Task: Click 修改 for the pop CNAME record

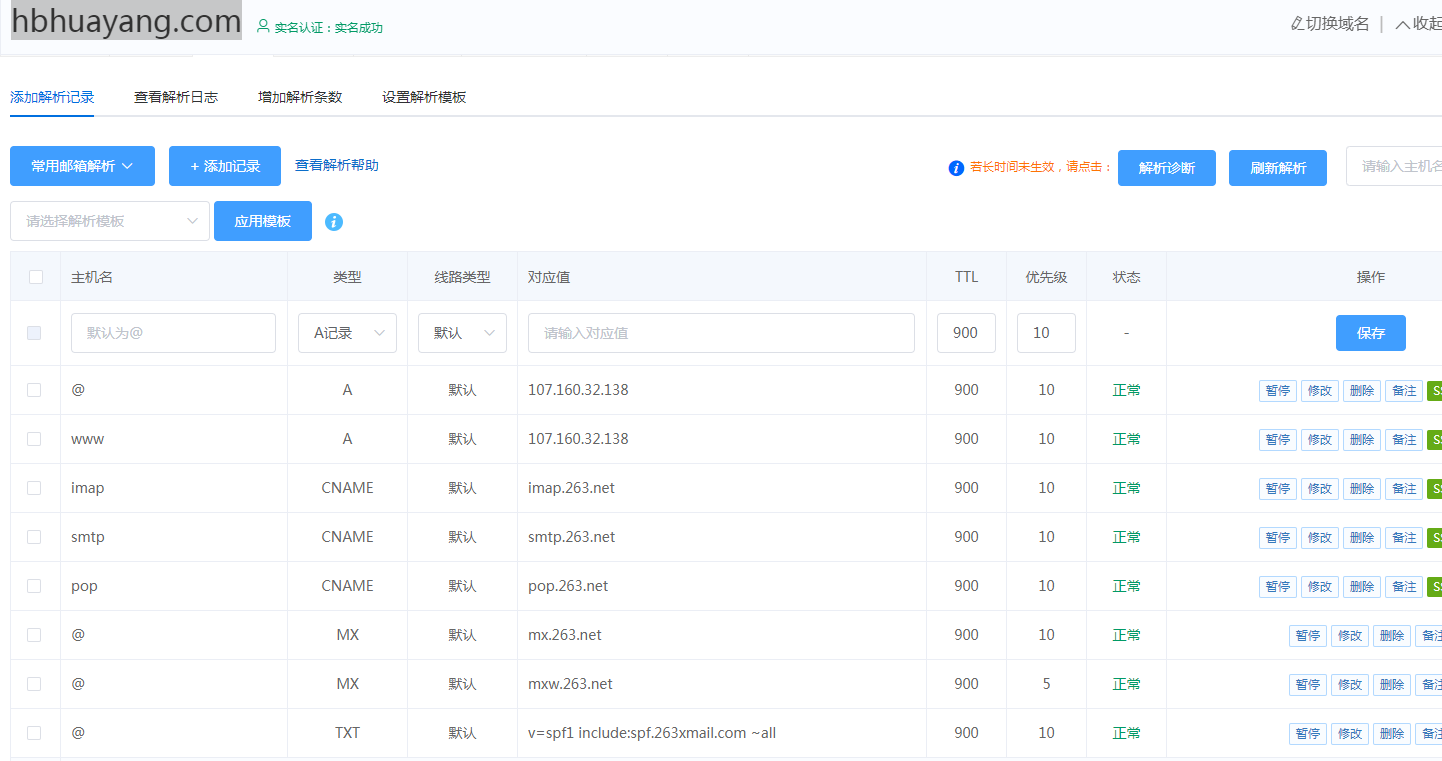Action: click(x=1319, y=587)
